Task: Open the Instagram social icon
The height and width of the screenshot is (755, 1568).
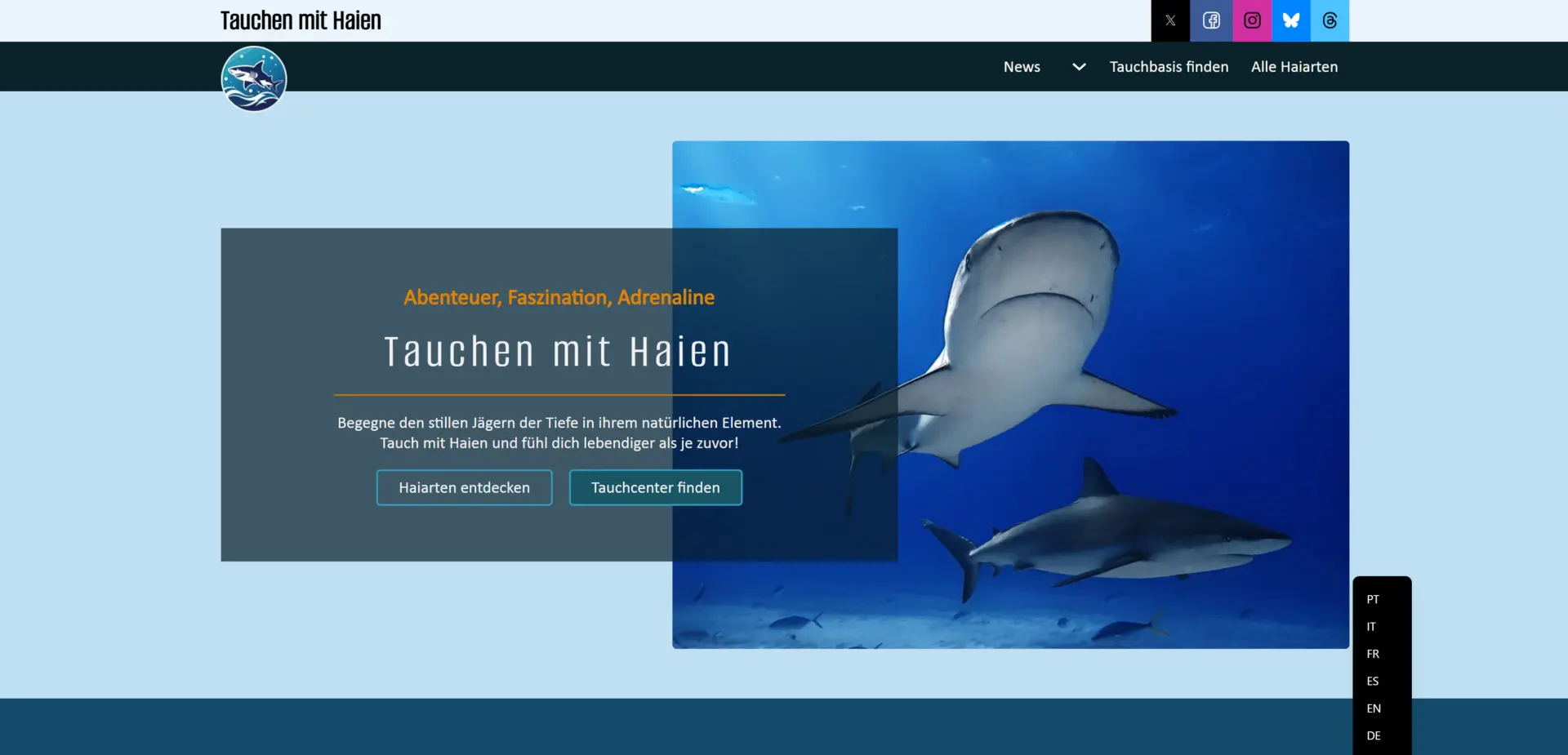Action: coord(1252,20)
